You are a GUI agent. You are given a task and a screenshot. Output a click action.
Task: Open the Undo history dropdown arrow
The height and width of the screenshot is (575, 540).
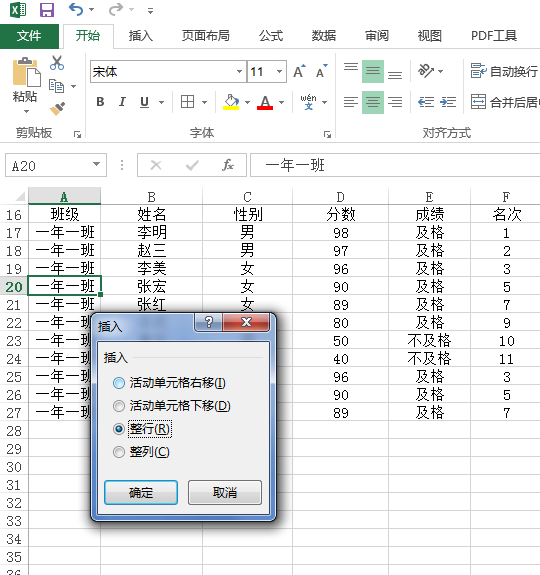tap(91, 10)
